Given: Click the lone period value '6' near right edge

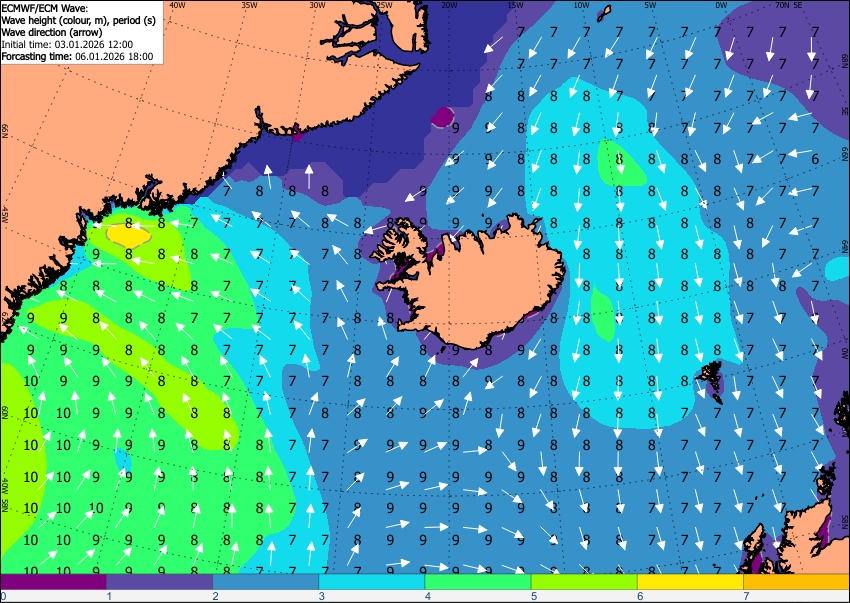Looking at the screenshot, I should pyautogui.click(x=815, y=159).
